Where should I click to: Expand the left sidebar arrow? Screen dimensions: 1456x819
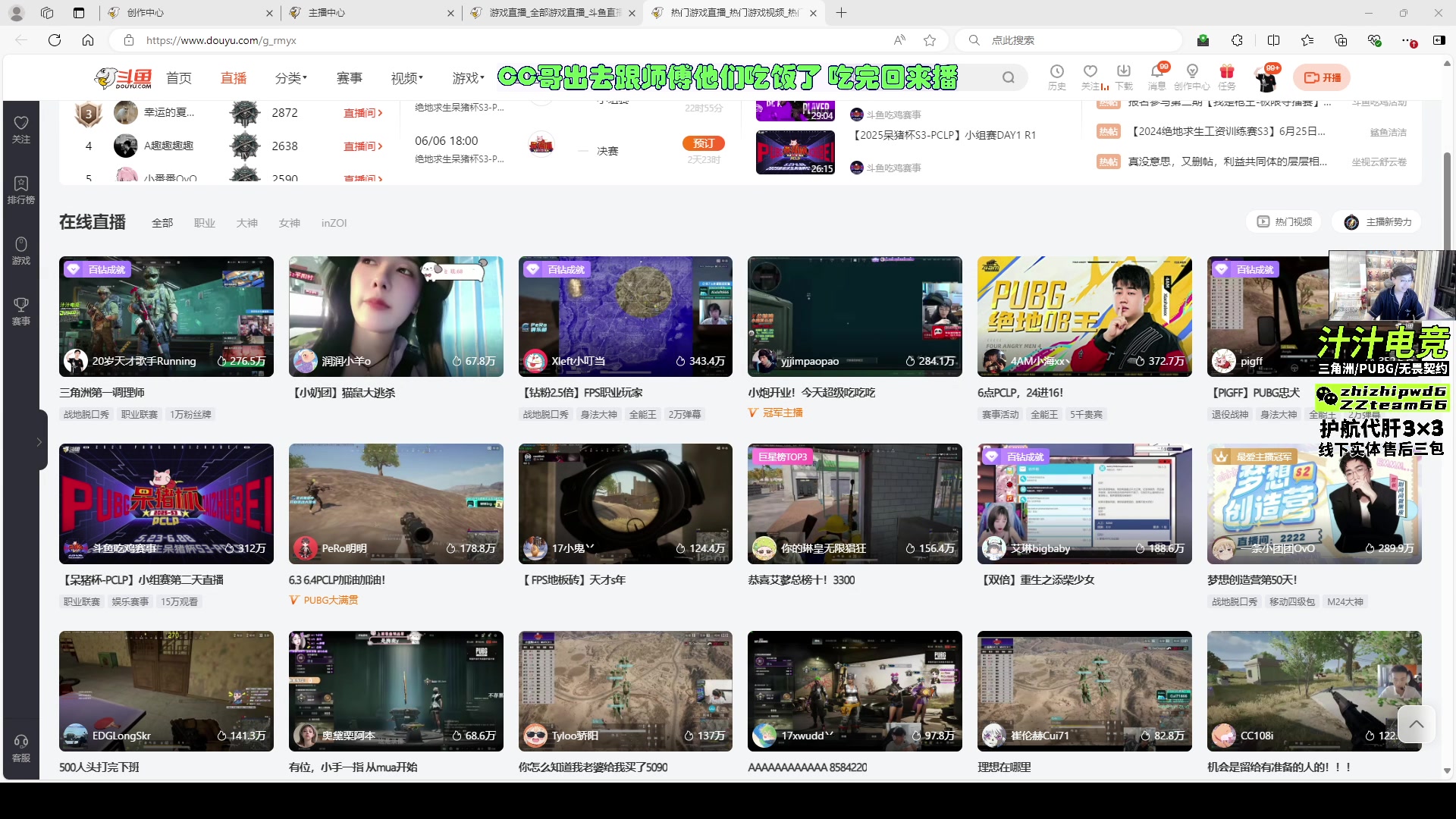(39, 441)
